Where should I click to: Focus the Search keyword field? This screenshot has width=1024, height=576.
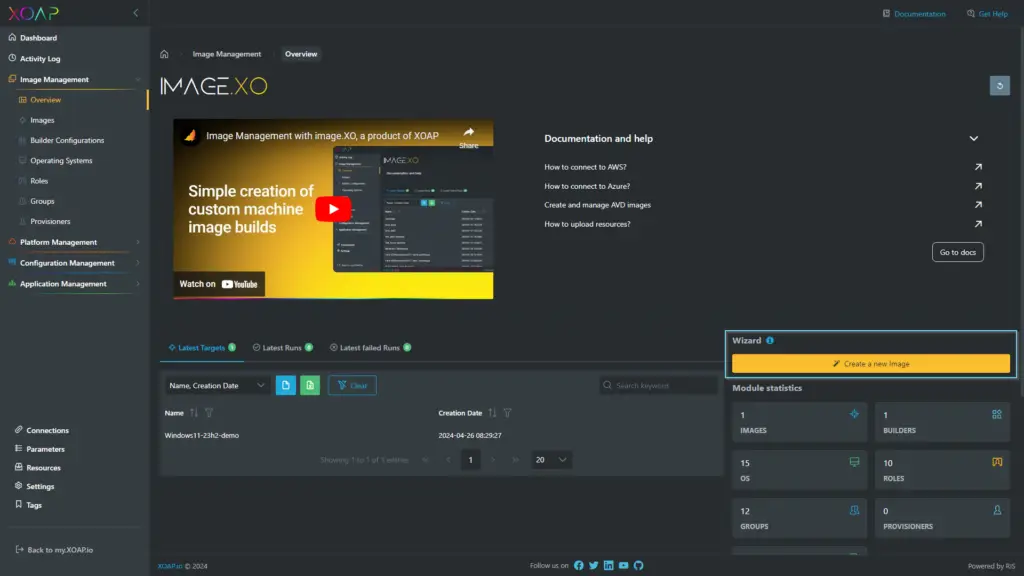coord(658,385)
